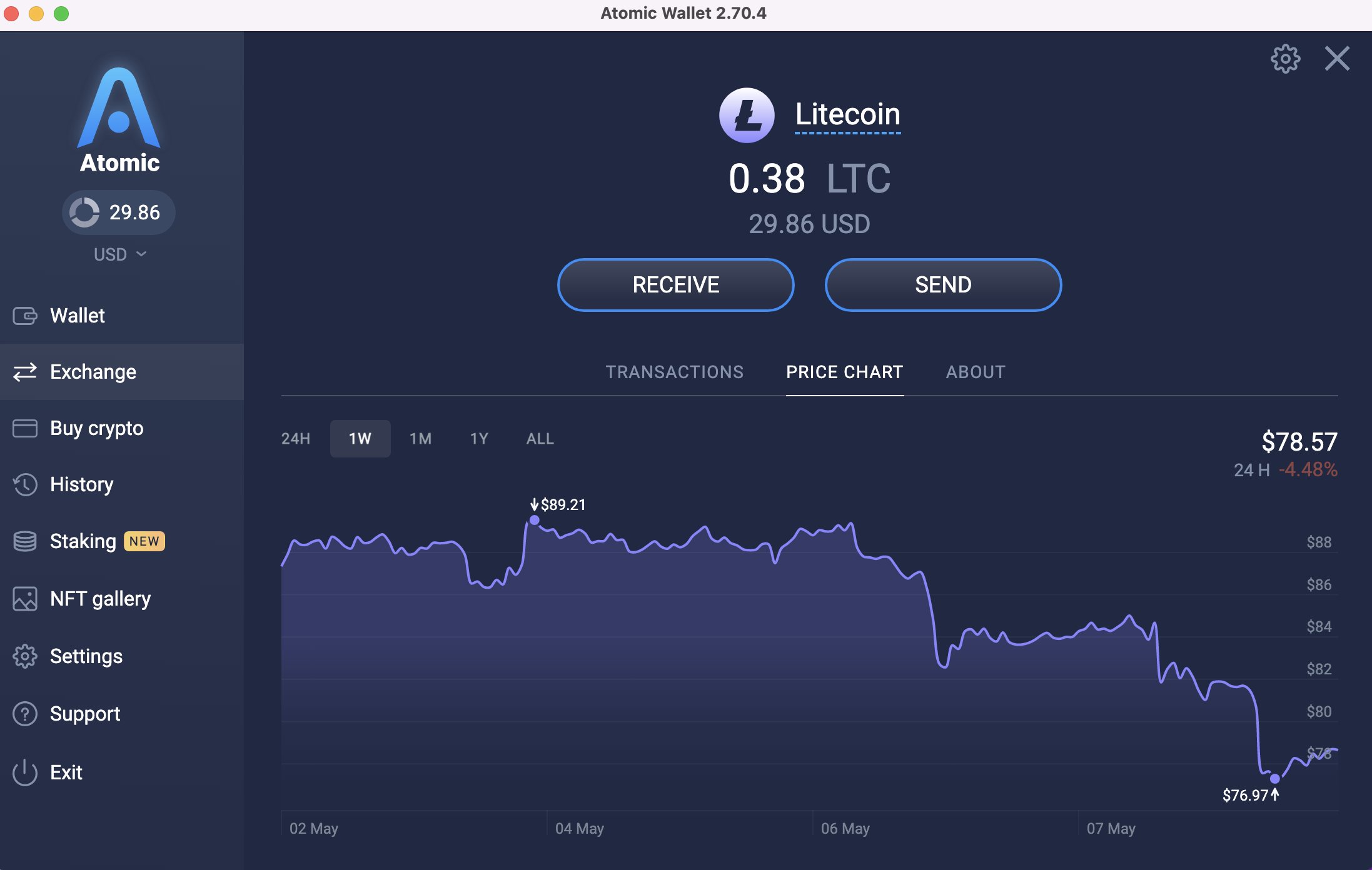Open the NFT gallery

[x=100, y=598]
